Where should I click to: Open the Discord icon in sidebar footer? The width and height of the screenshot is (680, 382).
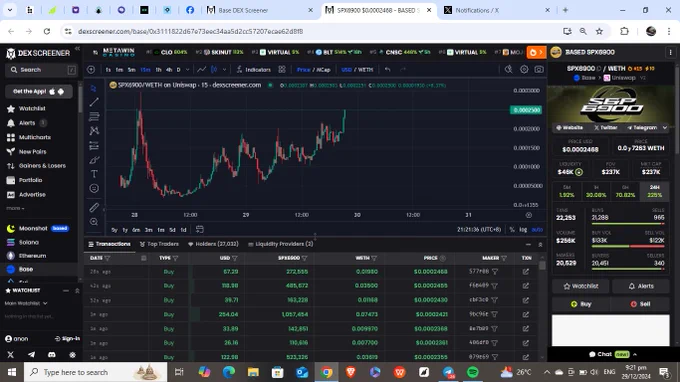pyautogui.click(x=52, y=355)
